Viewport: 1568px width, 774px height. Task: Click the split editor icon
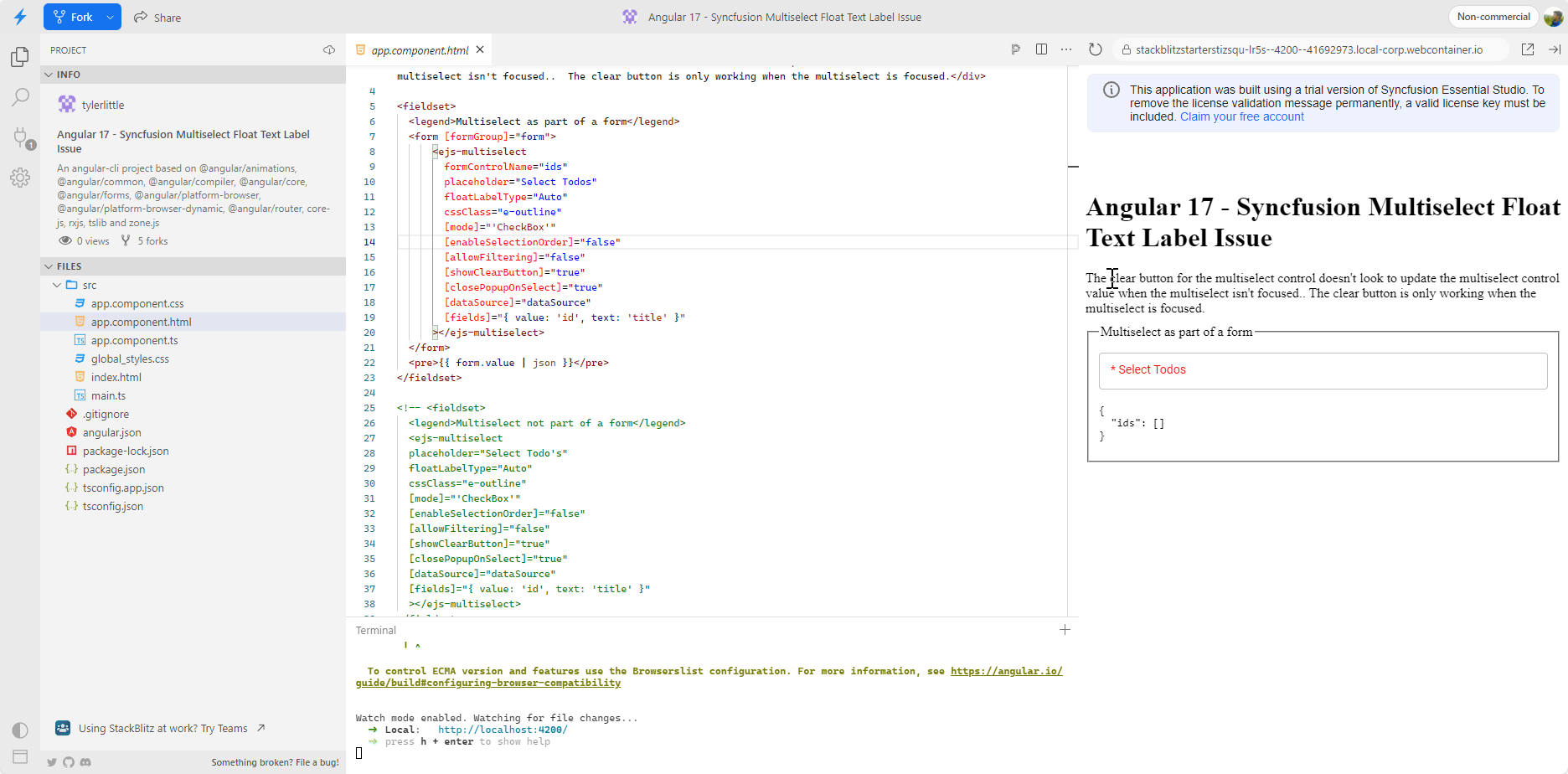(x=1041, y=49)
